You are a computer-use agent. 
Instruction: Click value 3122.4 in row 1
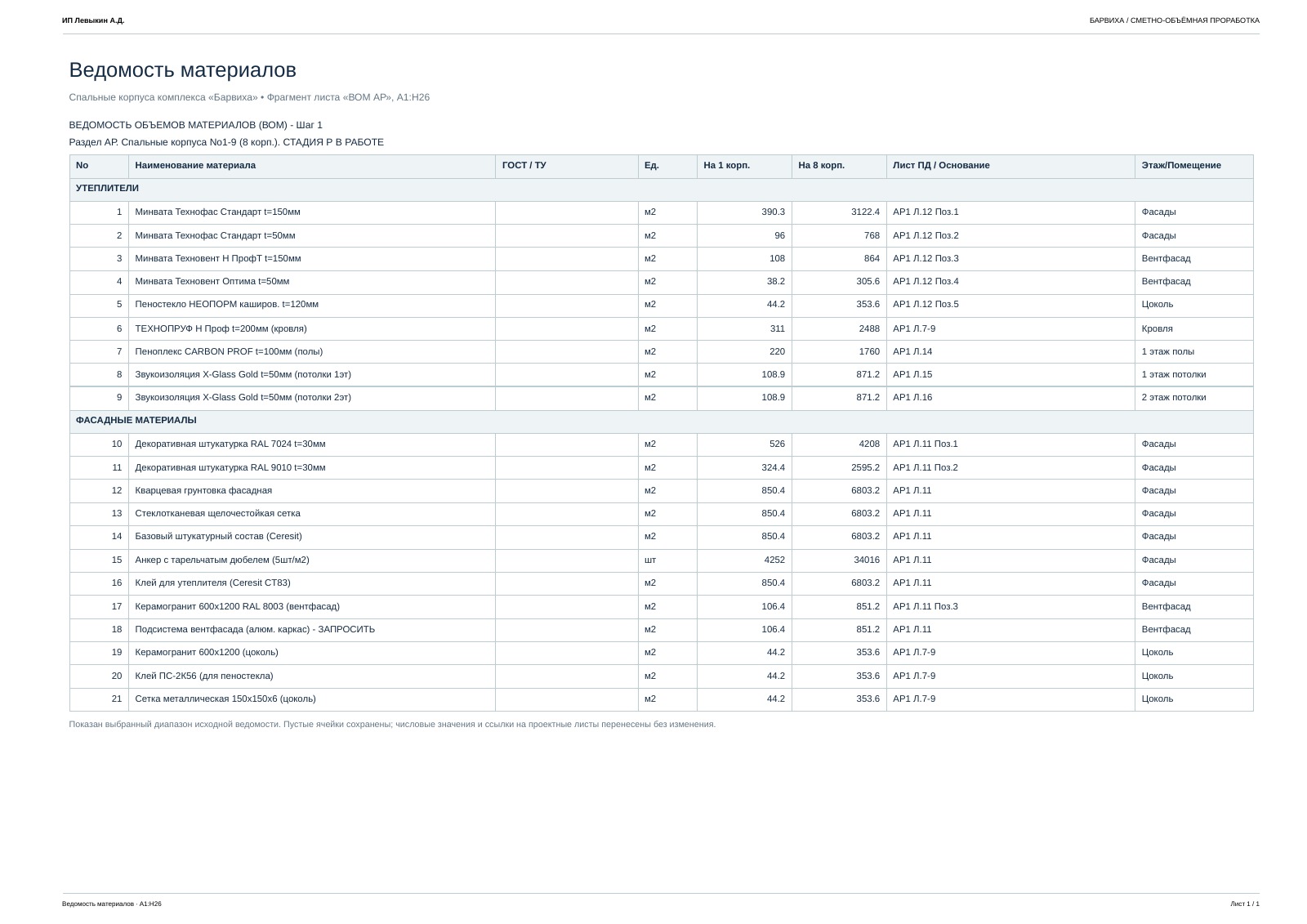[x=865, y=212]
